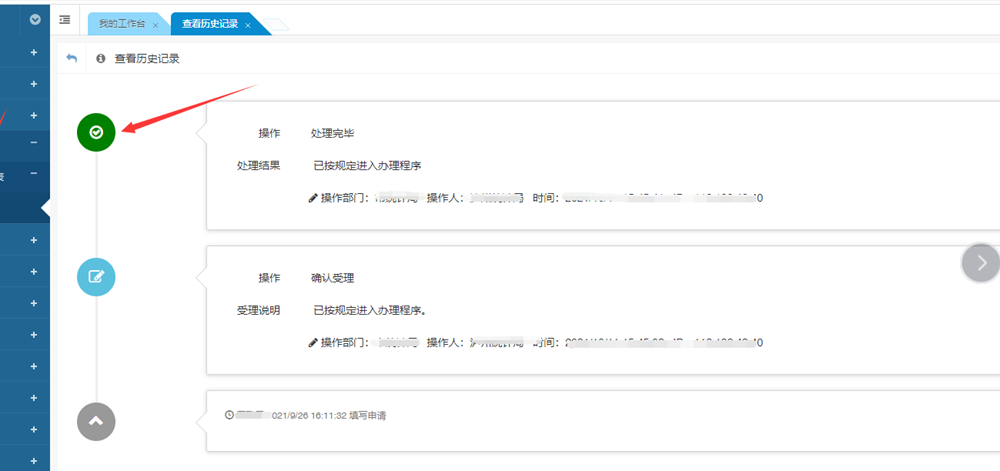Viewport: 1000px width, 471px height.
Task: Toggle sidebar with the hamburger menu icon
Action: (x=65, y=20)
